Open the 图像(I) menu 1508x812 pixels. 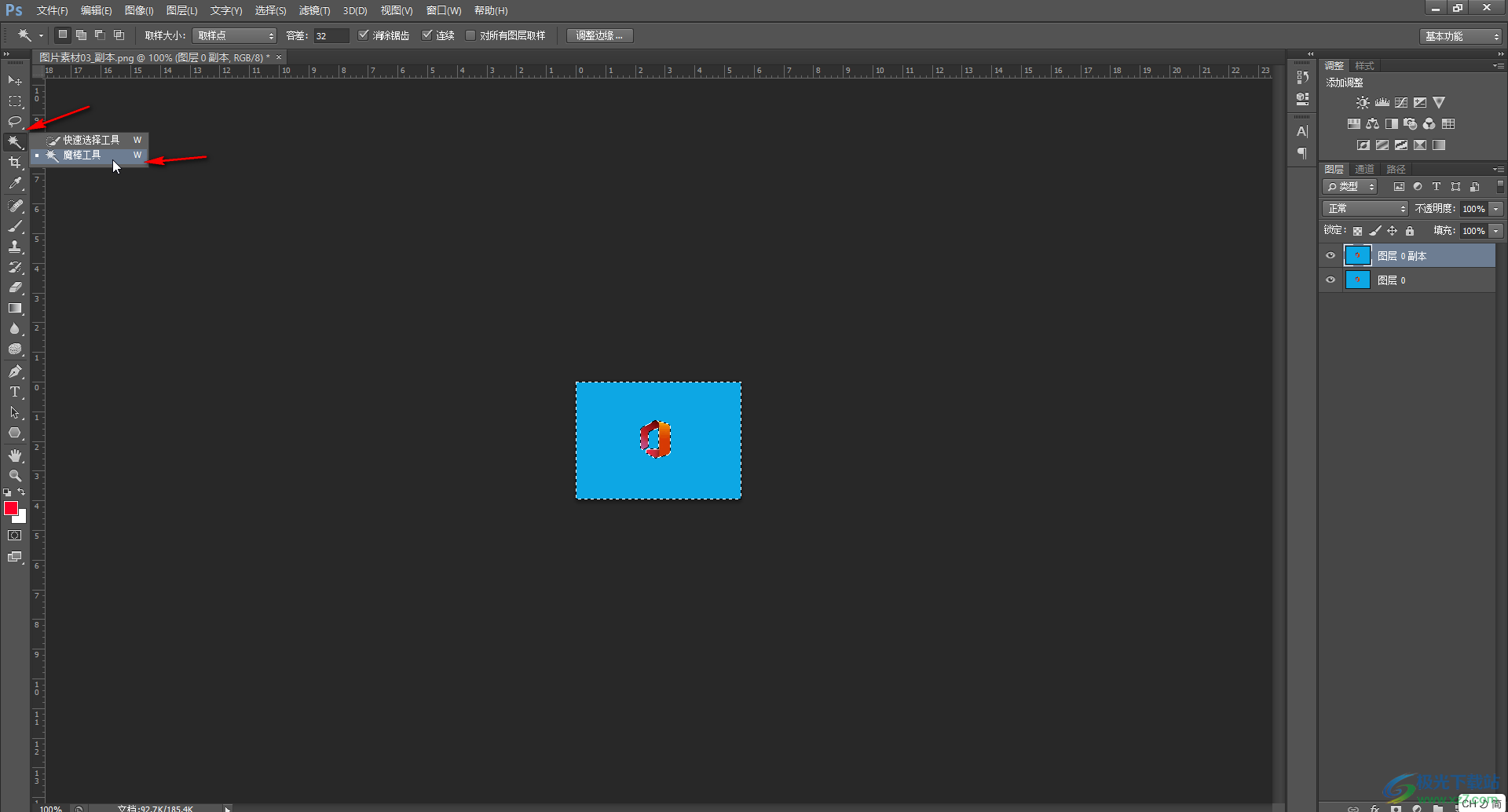coord(139,11)
